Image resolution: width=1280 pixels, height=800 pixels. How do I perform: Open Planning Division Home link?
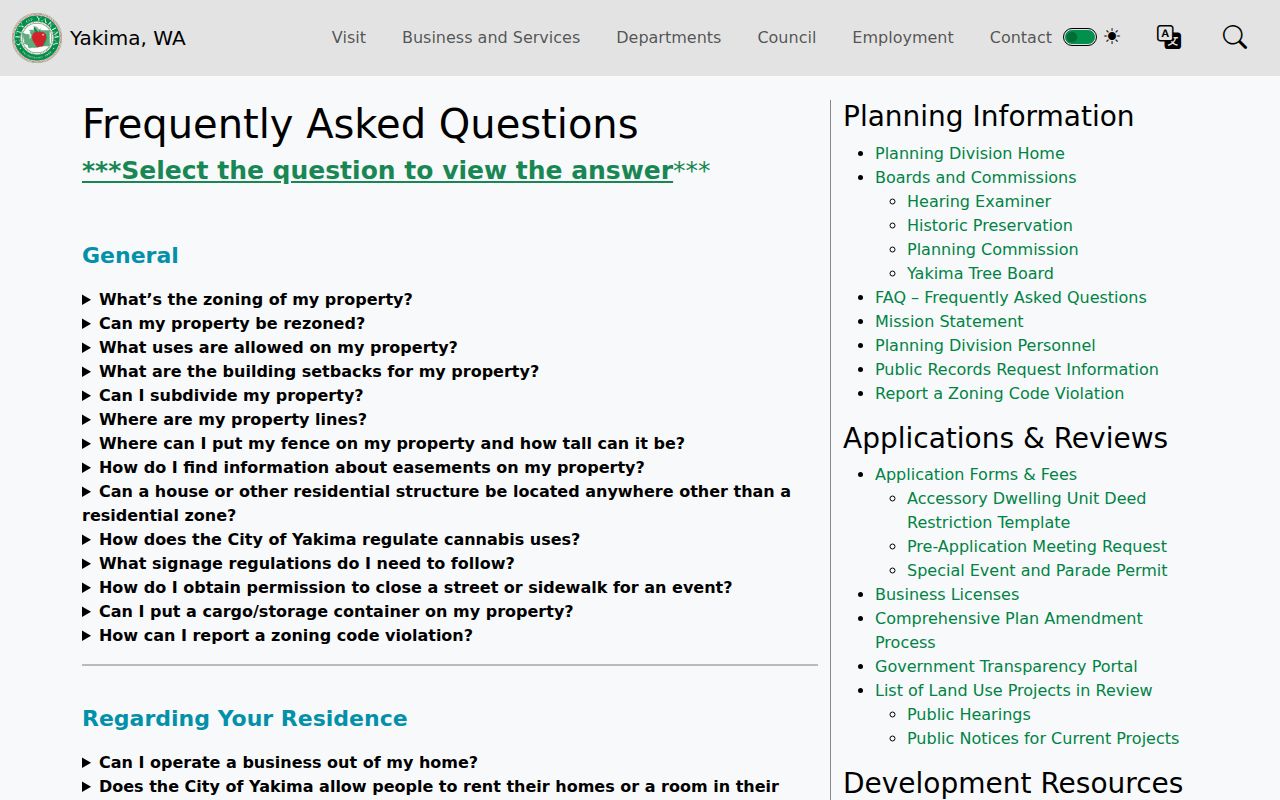pos(970,153)
